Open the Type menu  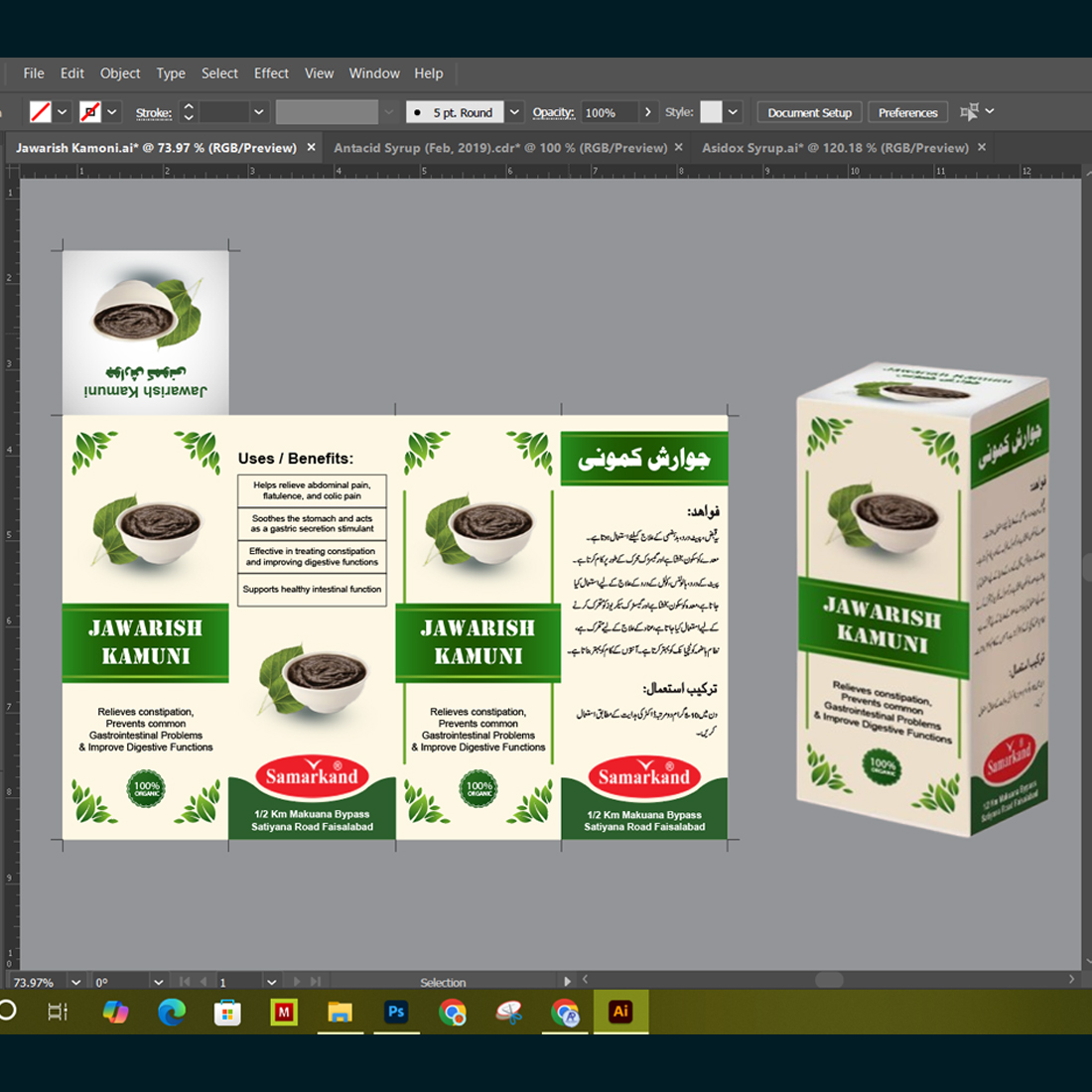point(171,73)
